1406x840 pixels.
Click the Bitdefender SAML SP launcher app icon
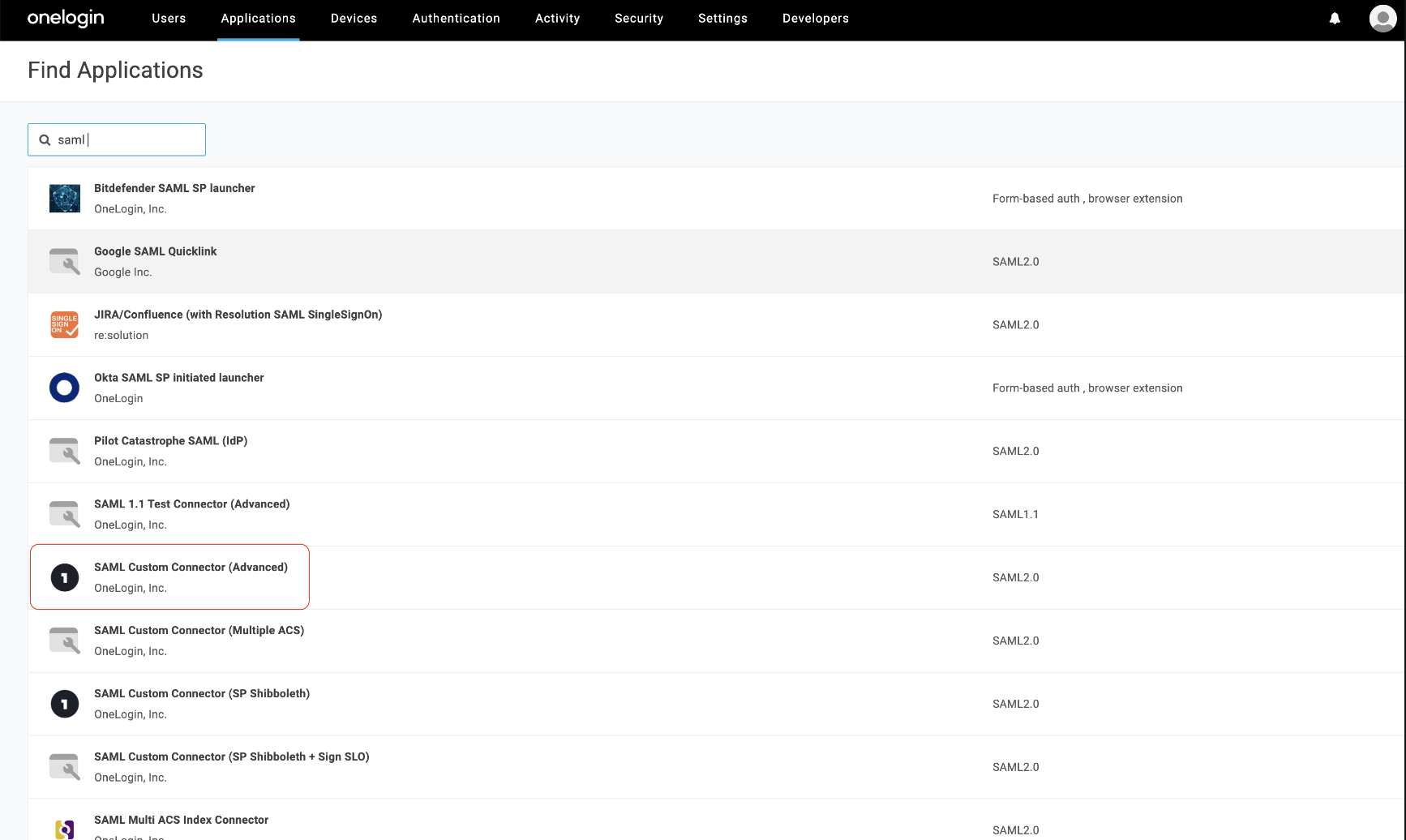point(64,198)
